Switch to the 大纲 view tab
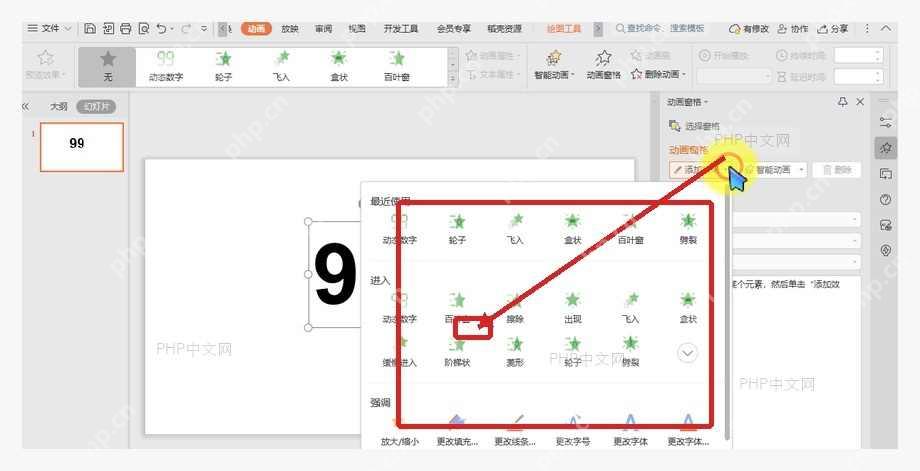The image size is (920, 471). pyautogui.click(x=58, y=107)
